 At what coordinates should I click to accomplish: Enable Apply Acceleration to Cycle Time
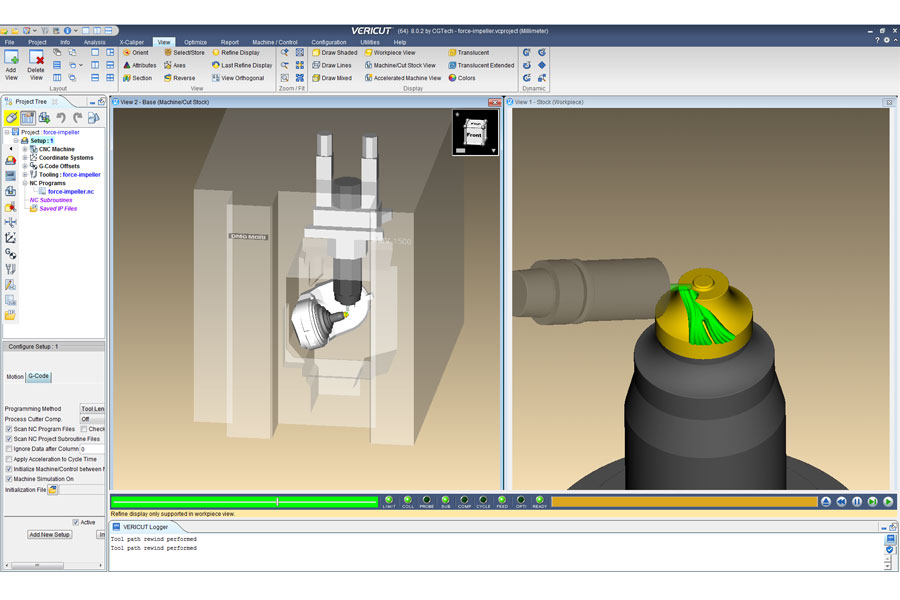point(9,459)
